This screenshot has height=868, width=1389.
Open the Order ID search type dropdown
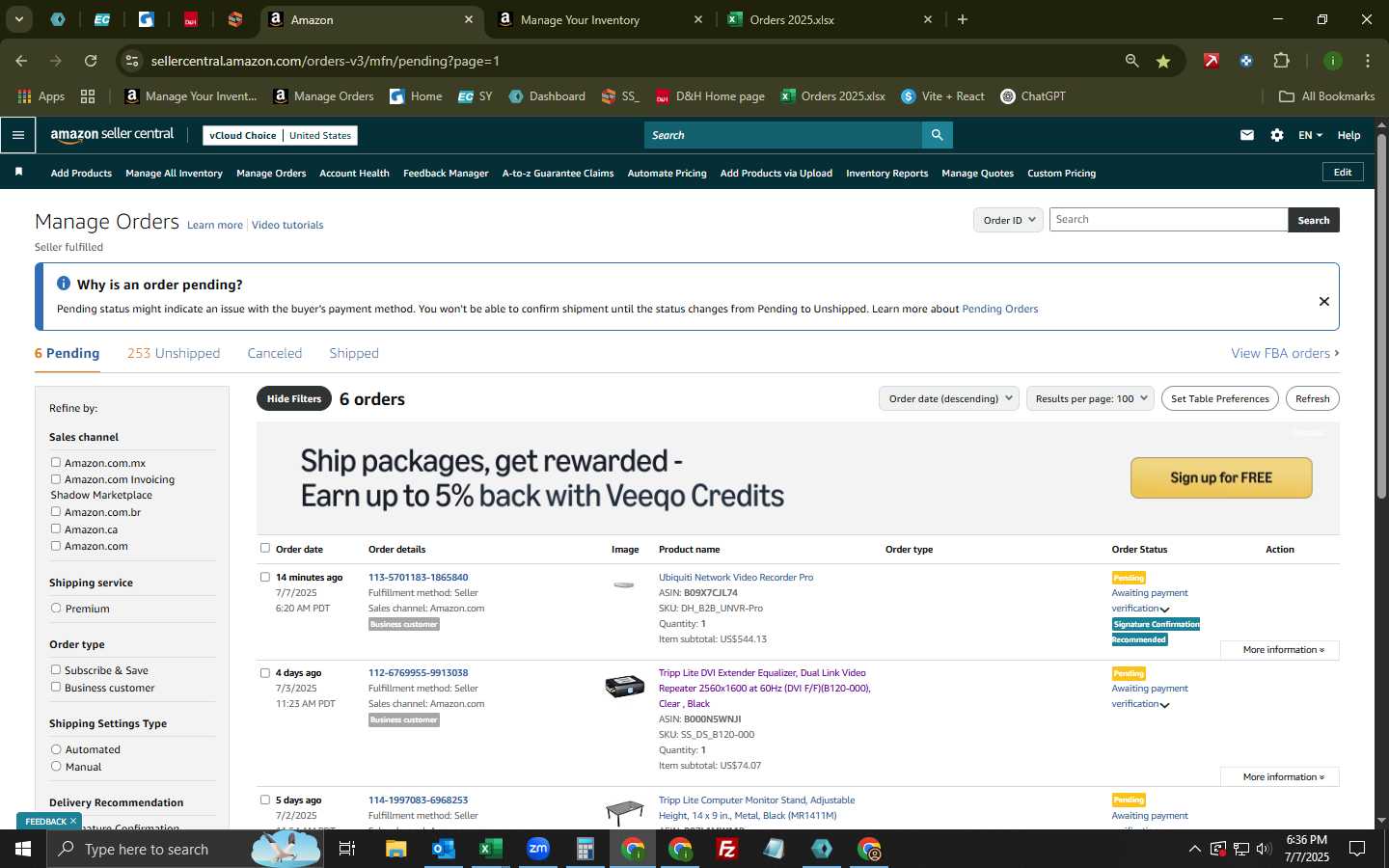pyautogui.click(x=1008, y=220)
